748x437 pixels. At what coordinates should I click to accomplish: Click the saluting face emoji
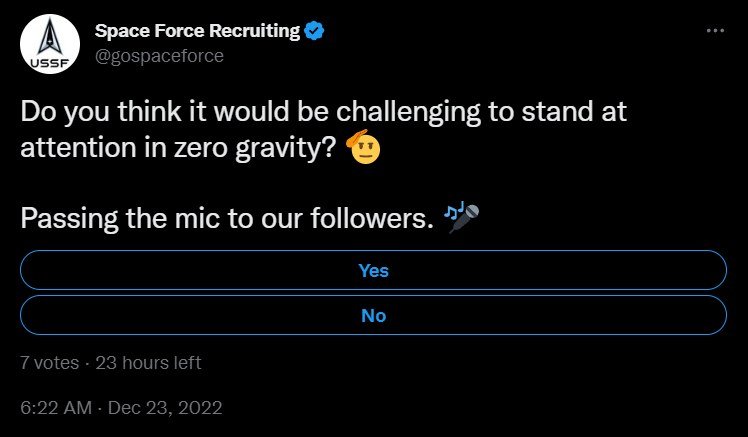click(x=364, y=146)
